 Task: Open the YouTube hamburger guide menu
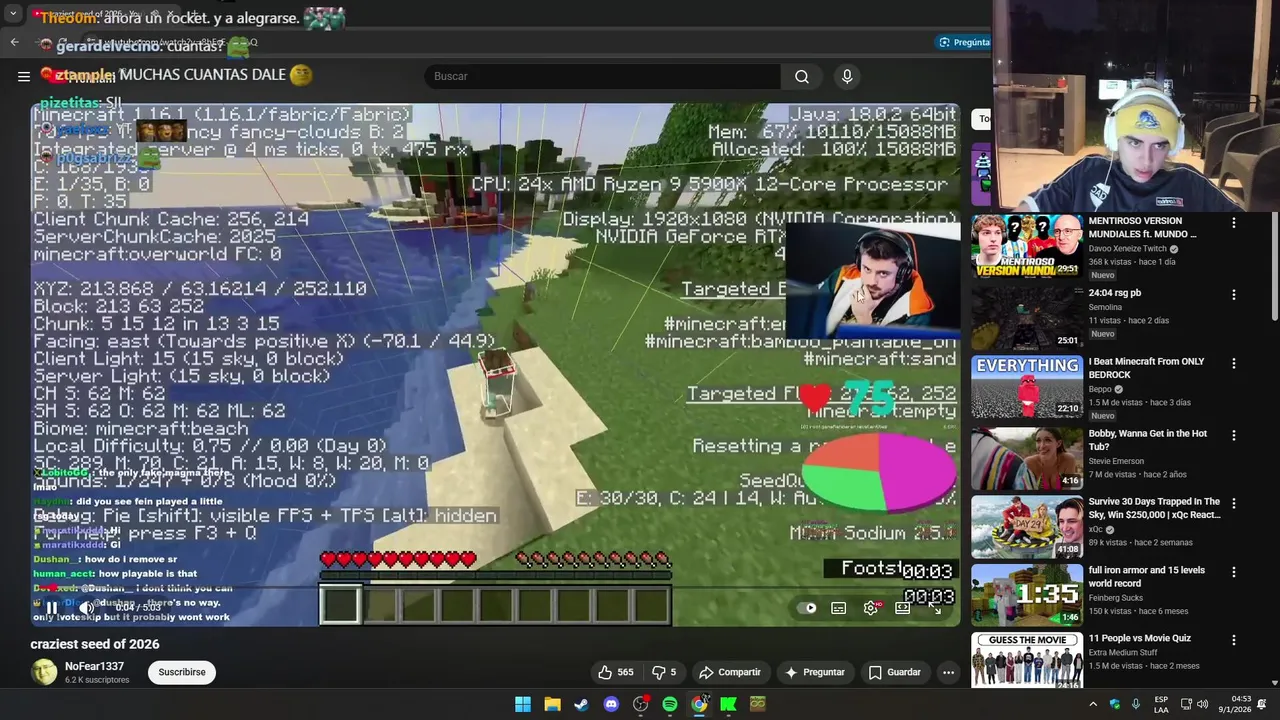tap(24, 76)
